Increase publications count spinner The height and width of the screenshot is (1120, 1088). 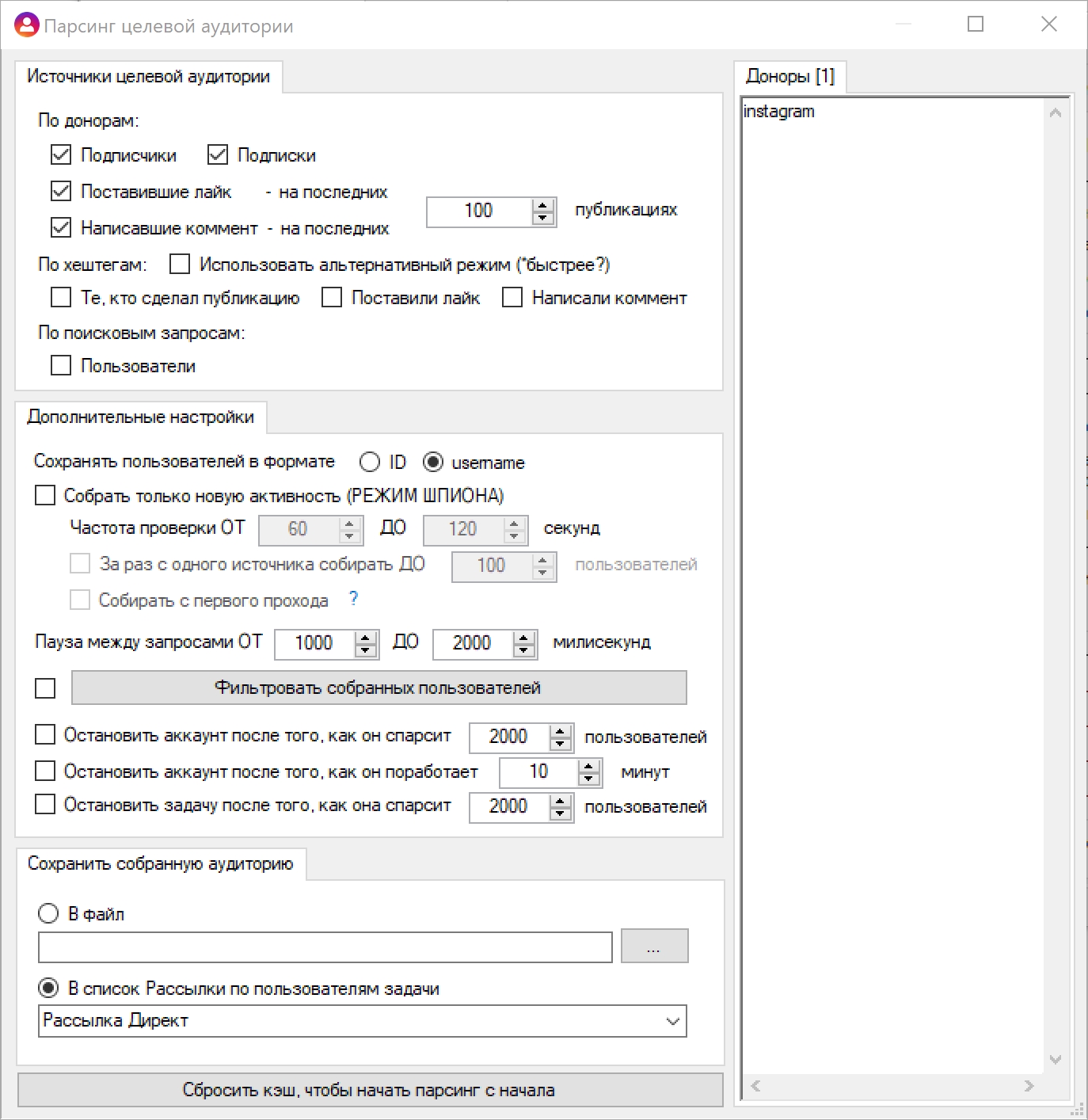[542, 205]
